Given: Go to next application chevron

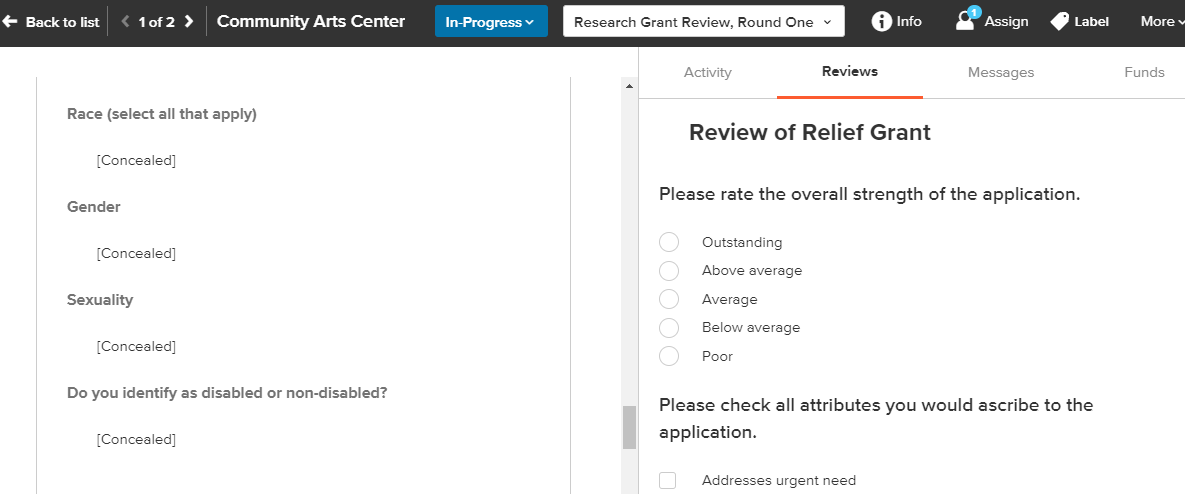Looking at the screenshot, I should [x=188, y=22].
